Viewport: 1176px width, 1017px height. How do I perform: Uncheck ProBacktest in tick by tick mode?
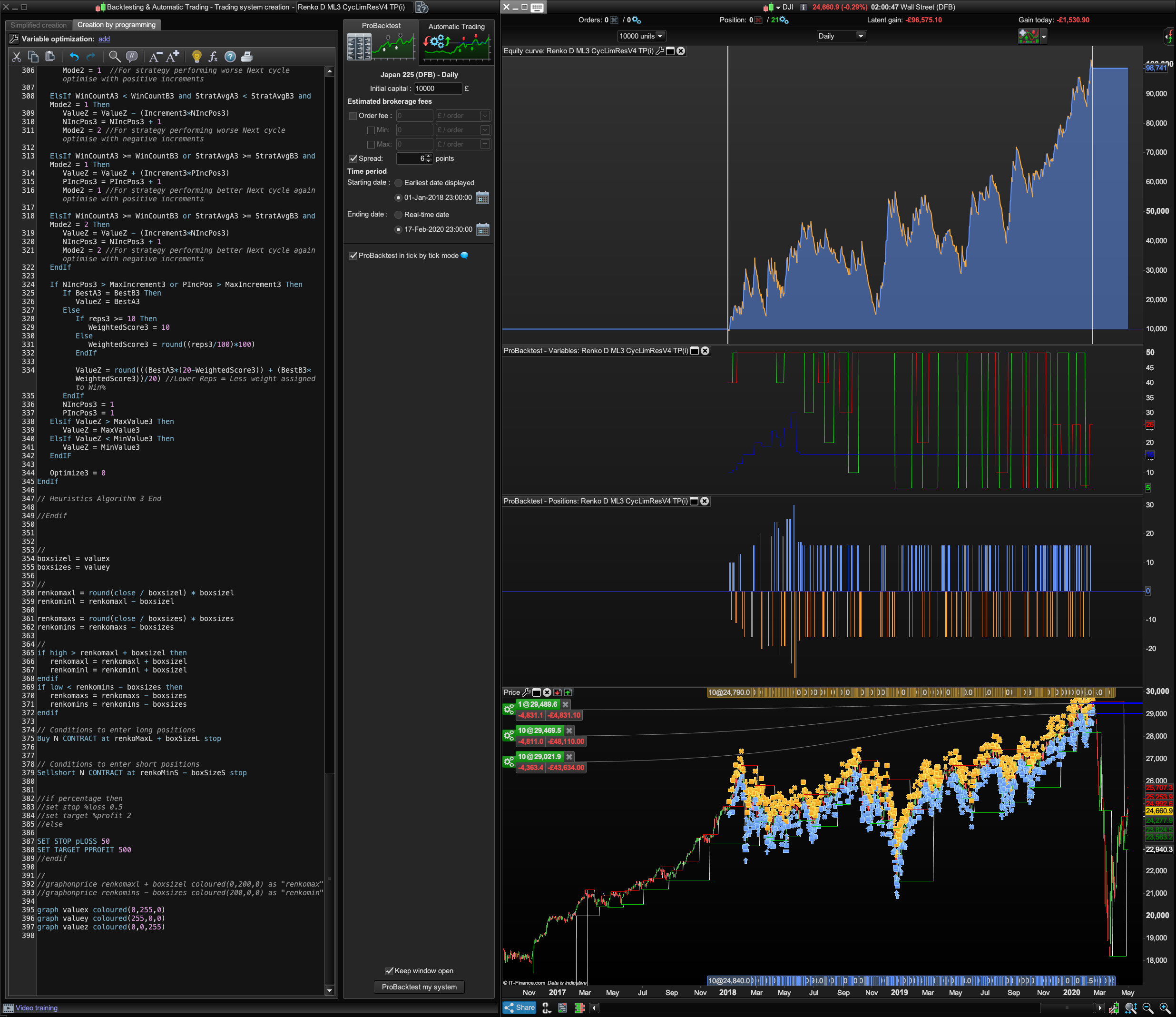click(x=353, y=256)
